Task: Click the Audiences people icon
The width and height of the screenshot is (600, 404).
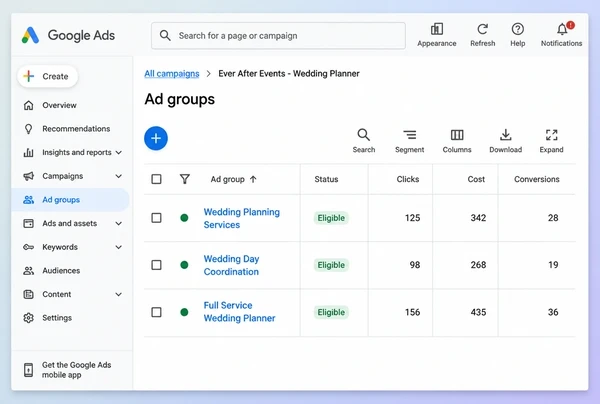Action: click(28, 271)
